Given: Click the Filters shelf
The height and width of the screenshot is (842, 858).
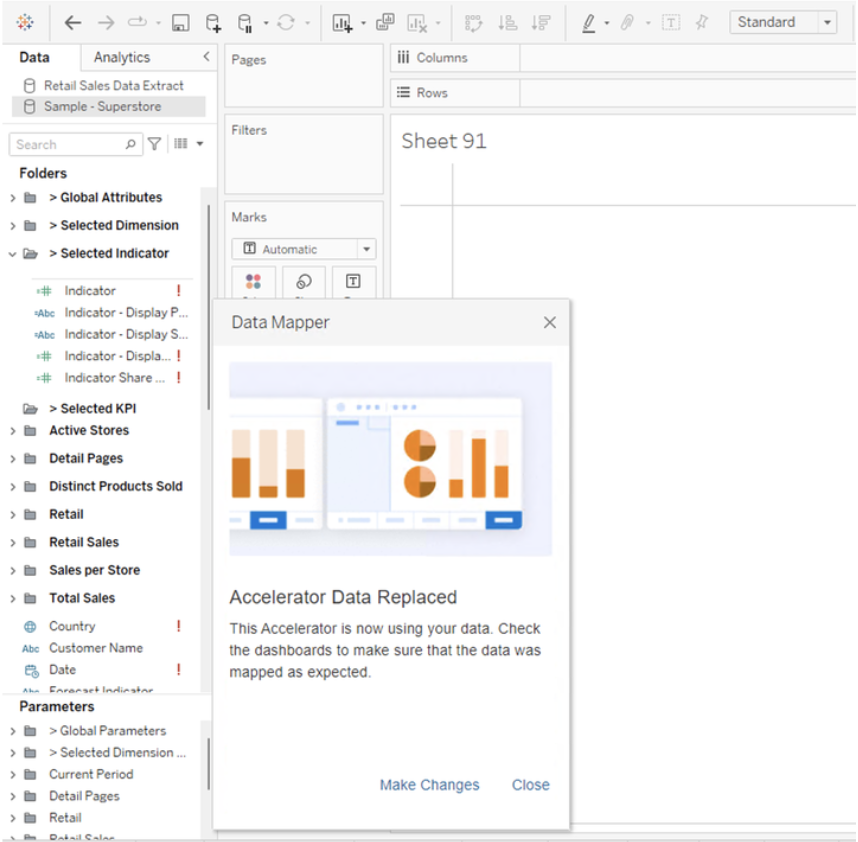Looking at the screenshot, I should [304, 154].
